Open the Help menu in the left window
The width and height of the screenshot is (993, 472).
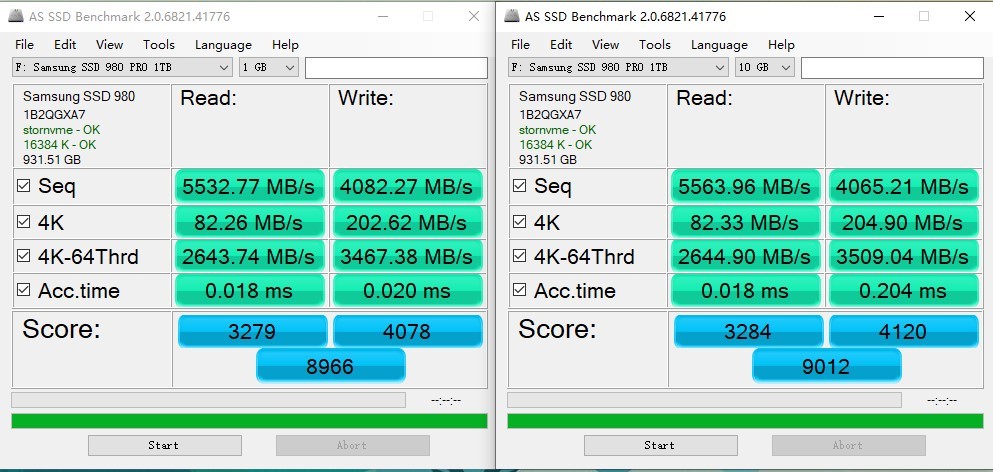coord(285,45)
